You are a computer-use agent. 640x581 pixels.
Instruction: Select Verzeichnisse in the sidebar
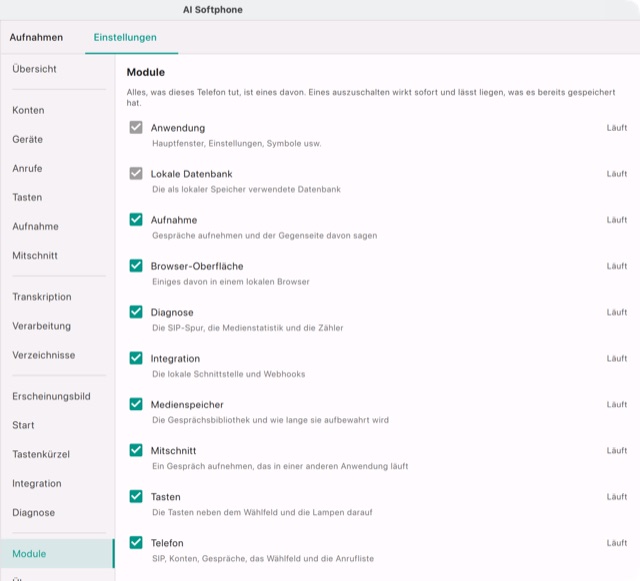coord(44,355)
